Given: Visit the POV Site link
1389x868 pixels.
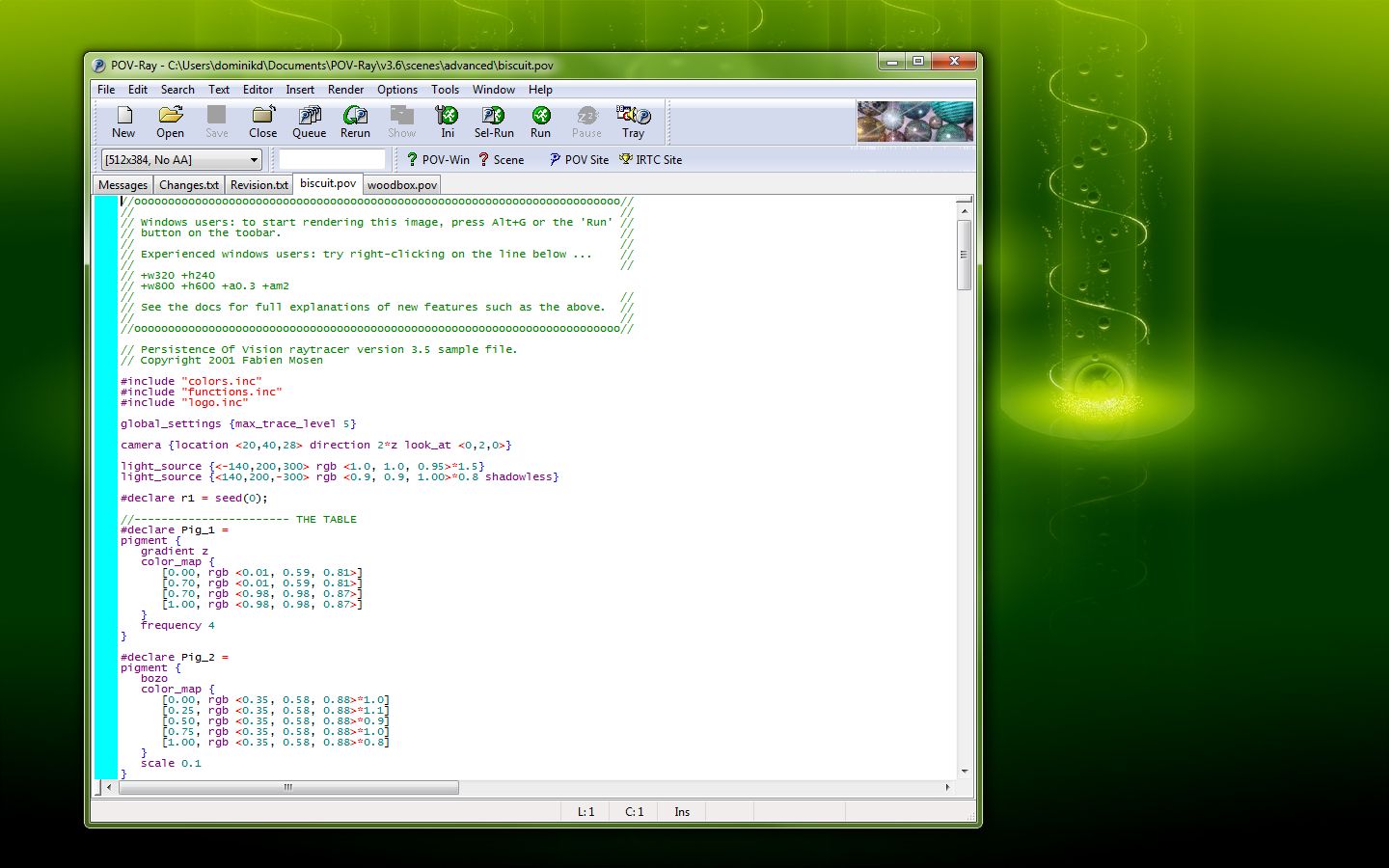Looking at the screenshot, I should tap(579, 159).
